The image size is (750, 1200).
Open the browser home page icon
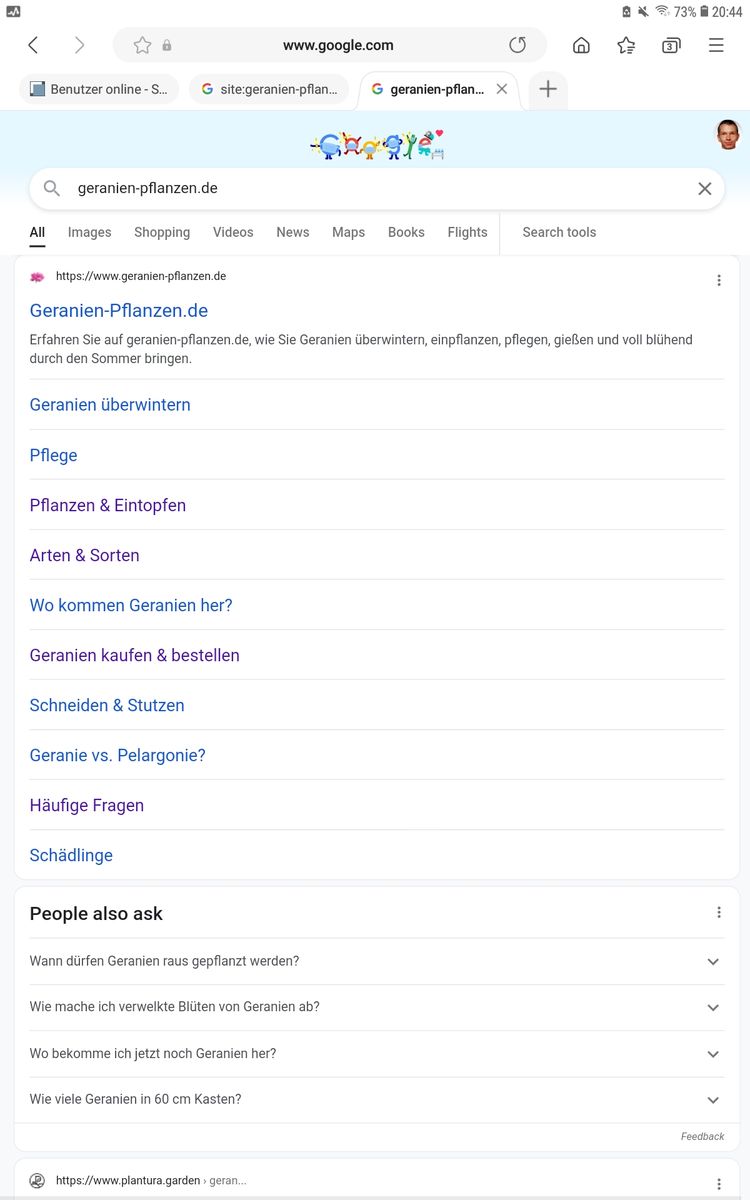pos(581,45)
